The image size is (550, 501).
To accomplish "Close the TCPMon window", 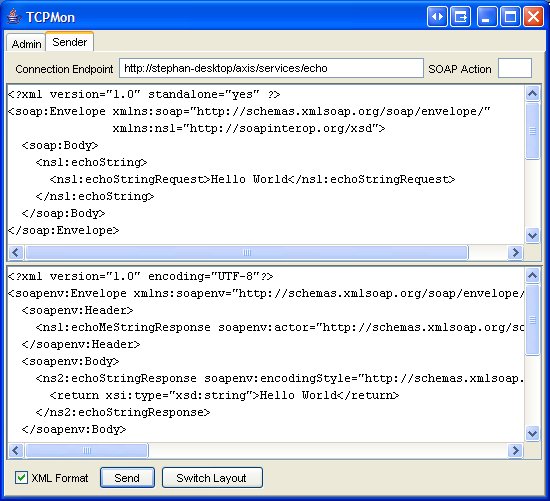I will (533, 16).
